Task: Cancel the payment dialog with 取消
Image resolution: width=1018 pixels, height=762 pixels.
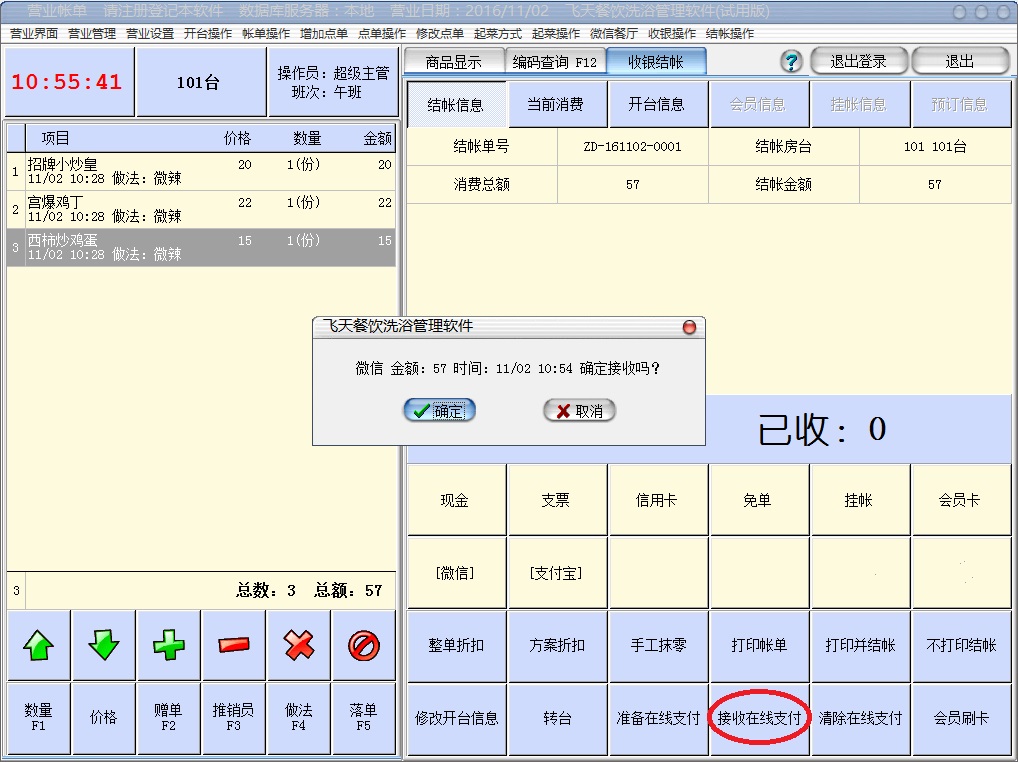Action: click(x=579, y=411)
